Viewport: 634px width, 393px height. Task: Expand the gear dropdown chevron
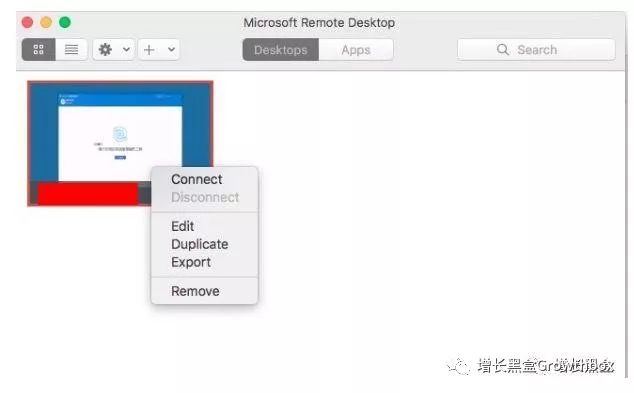tap(126, 50)
